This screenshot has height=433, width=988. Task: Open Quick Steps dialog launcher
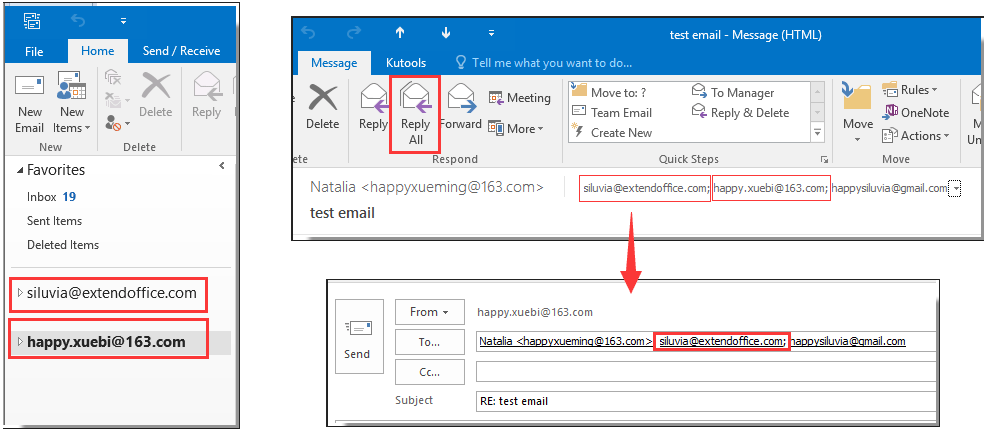824,159
